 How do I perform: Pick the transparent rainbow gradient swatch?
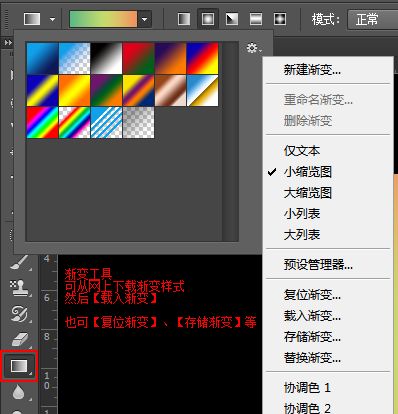[x=74, y=122]
